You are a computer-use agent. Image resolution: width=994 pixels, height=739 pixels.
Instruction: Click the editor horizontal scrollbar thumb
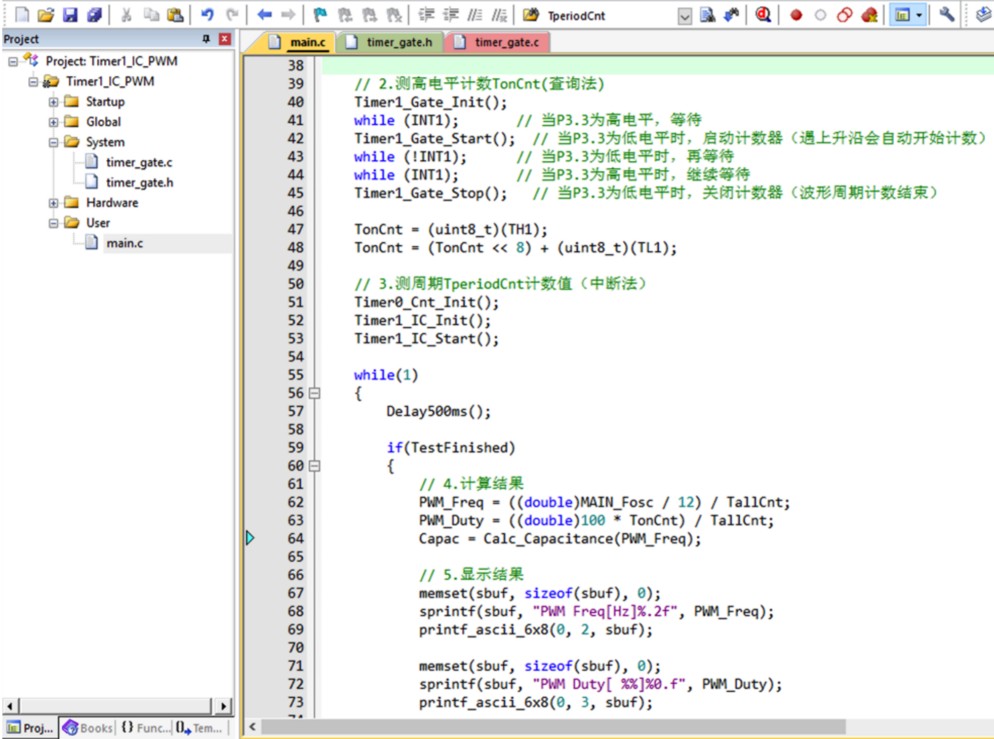click(x=553, y=727)
